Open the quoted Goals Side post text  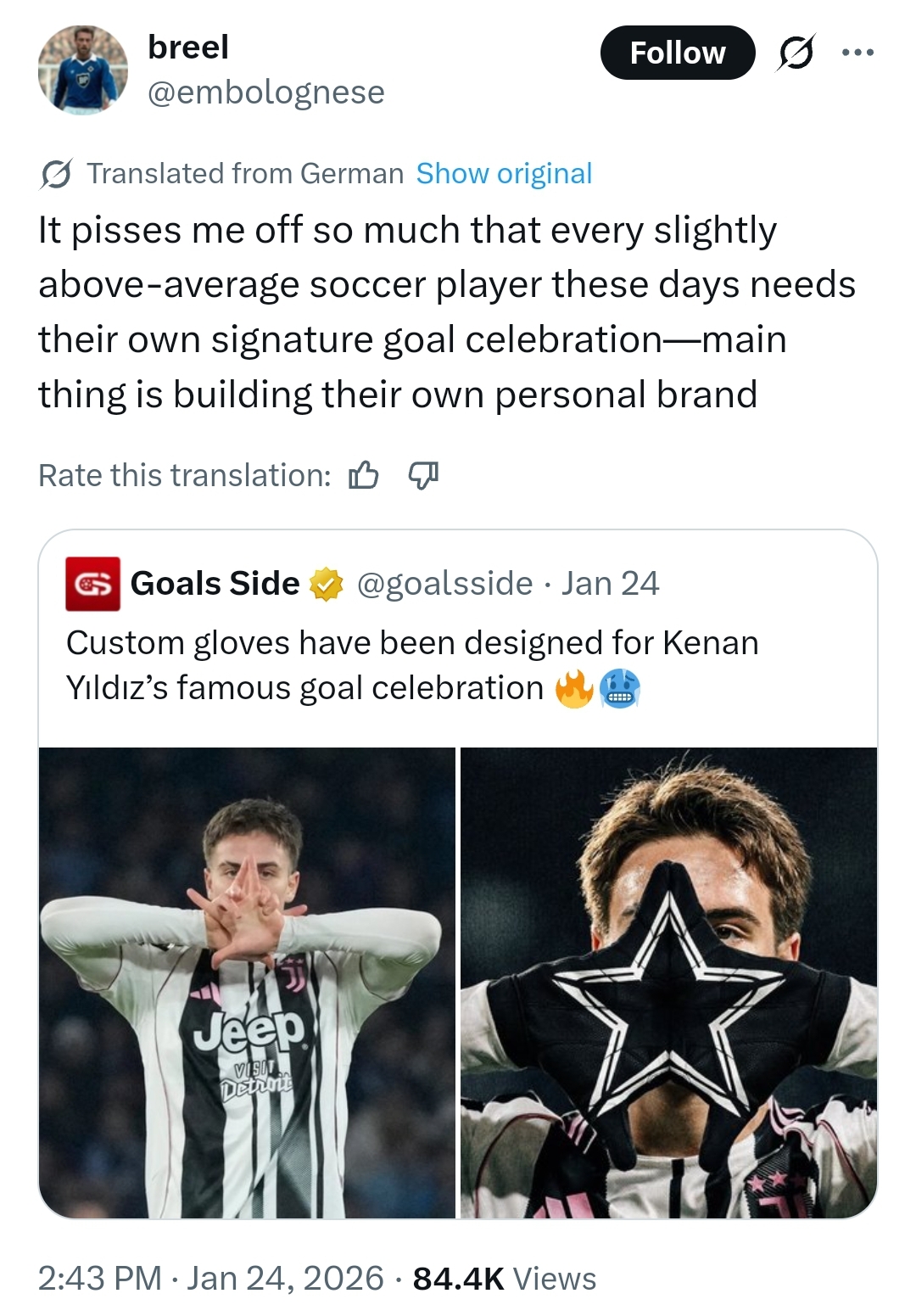click(412, 665)
